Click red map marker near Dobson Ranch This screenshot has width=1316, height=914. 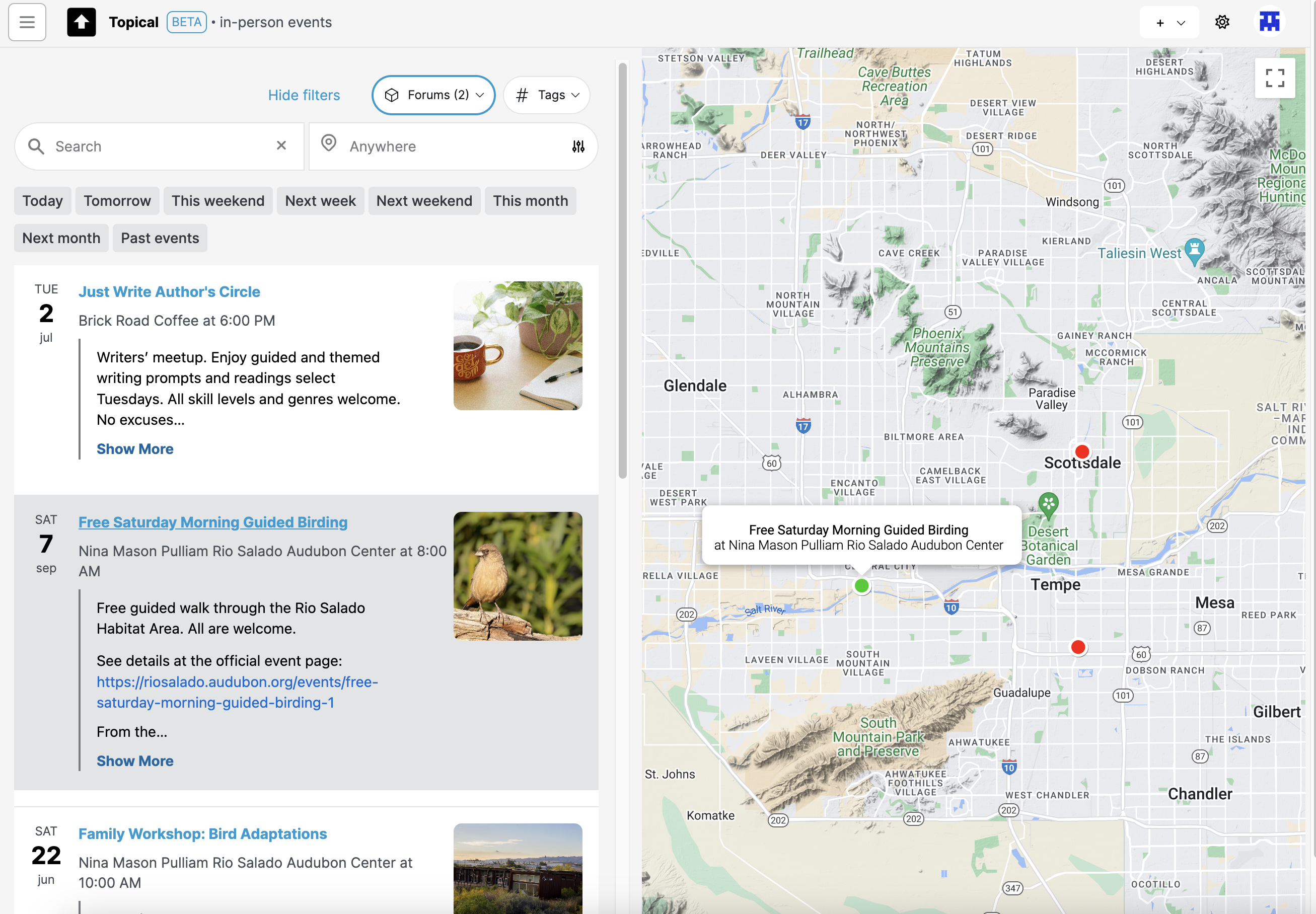[1078, 647]
